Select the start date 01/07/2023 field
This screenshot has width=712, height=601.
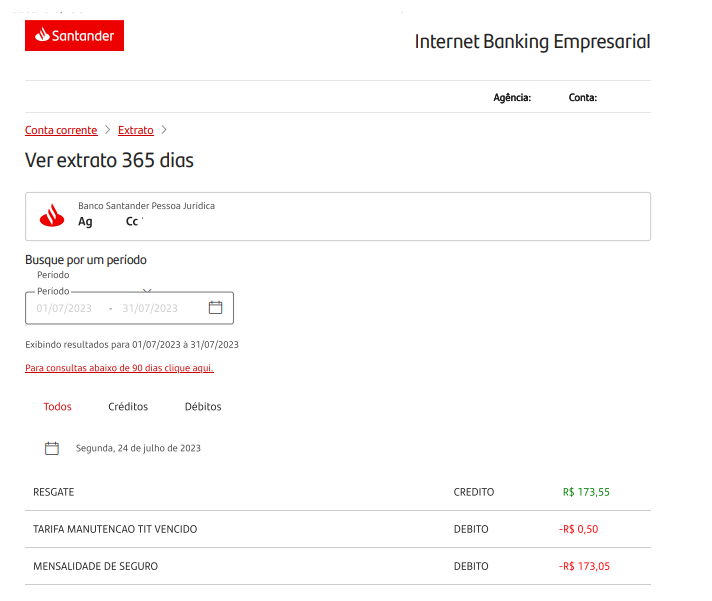point(64,308)
